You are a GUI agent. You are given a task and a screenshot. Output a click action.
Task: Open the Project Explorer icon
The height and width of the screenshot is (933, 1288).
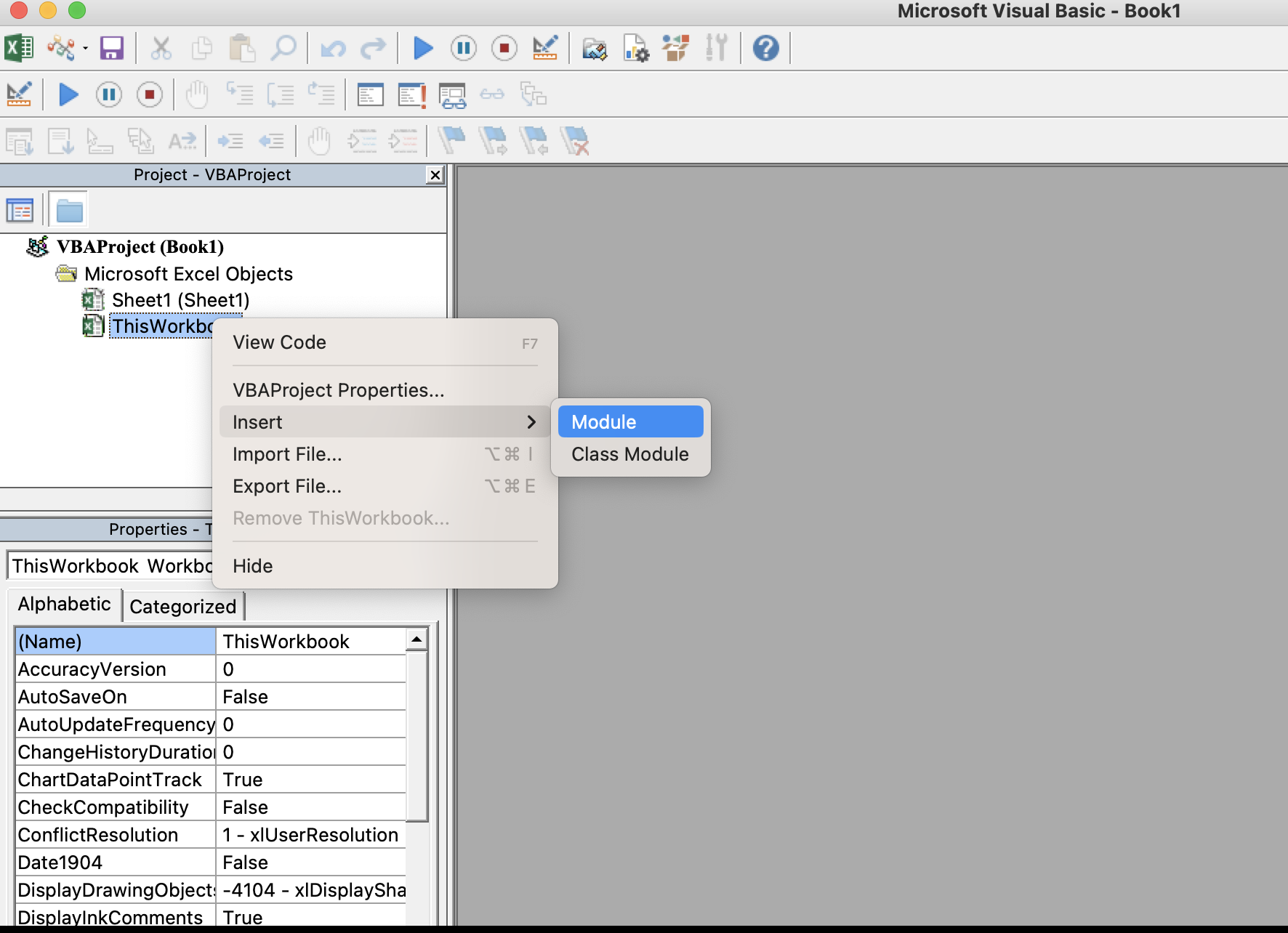595,49
